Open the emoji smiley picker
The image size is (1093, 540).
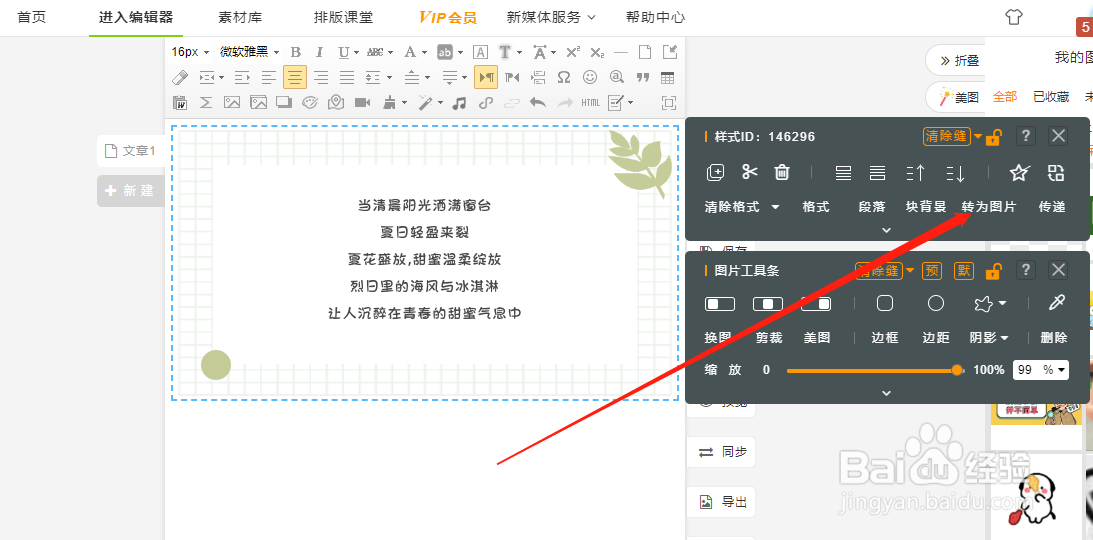pos(590,77)
